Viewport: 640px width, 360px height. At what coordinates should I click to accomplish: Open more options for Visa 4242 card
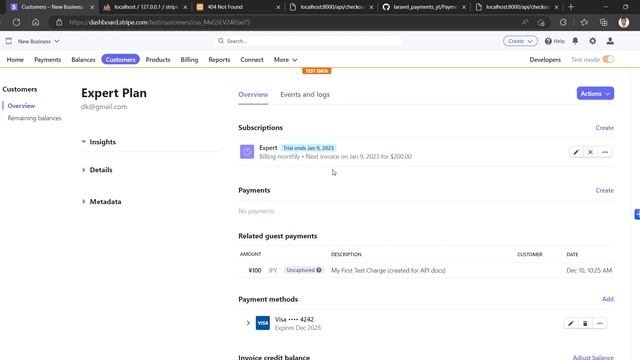coord(600,323)
